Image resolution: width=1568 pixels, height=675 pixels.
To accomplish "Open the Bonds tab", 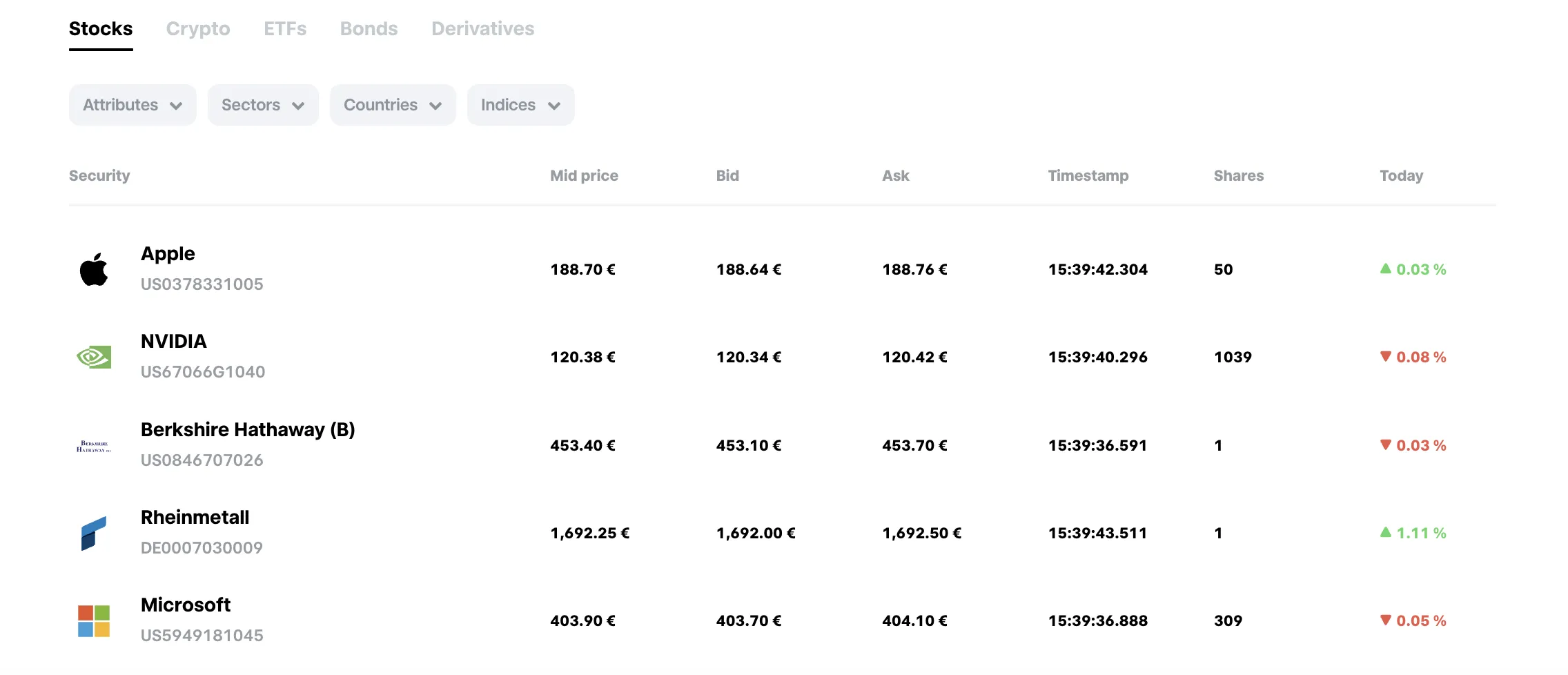I will [x=369, y=29].
